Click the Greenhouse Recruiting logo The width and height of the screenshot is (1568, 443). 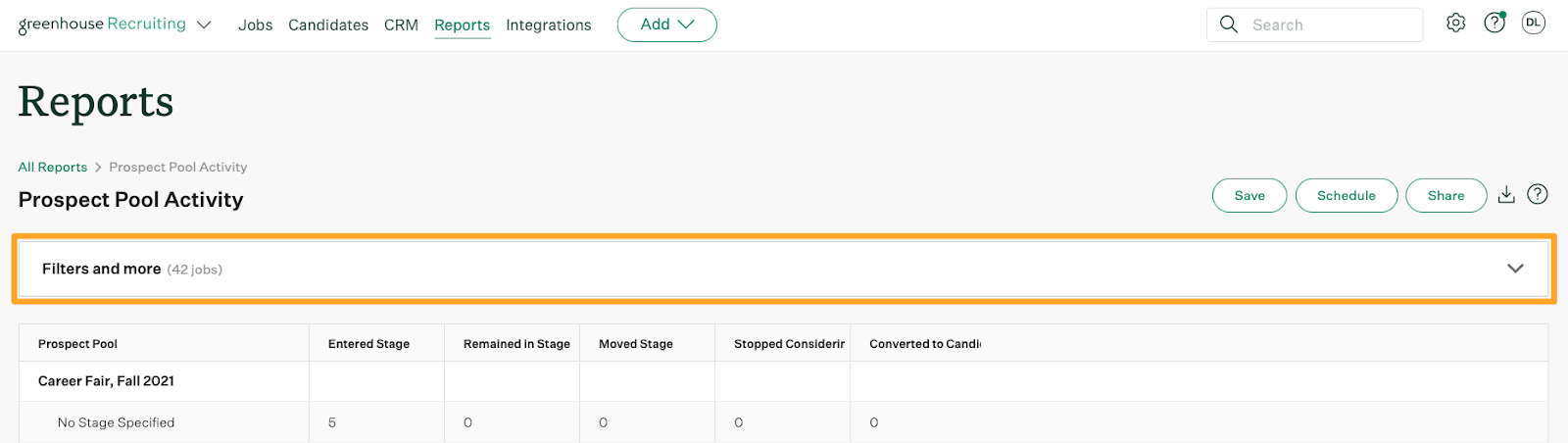pos(102,25)
